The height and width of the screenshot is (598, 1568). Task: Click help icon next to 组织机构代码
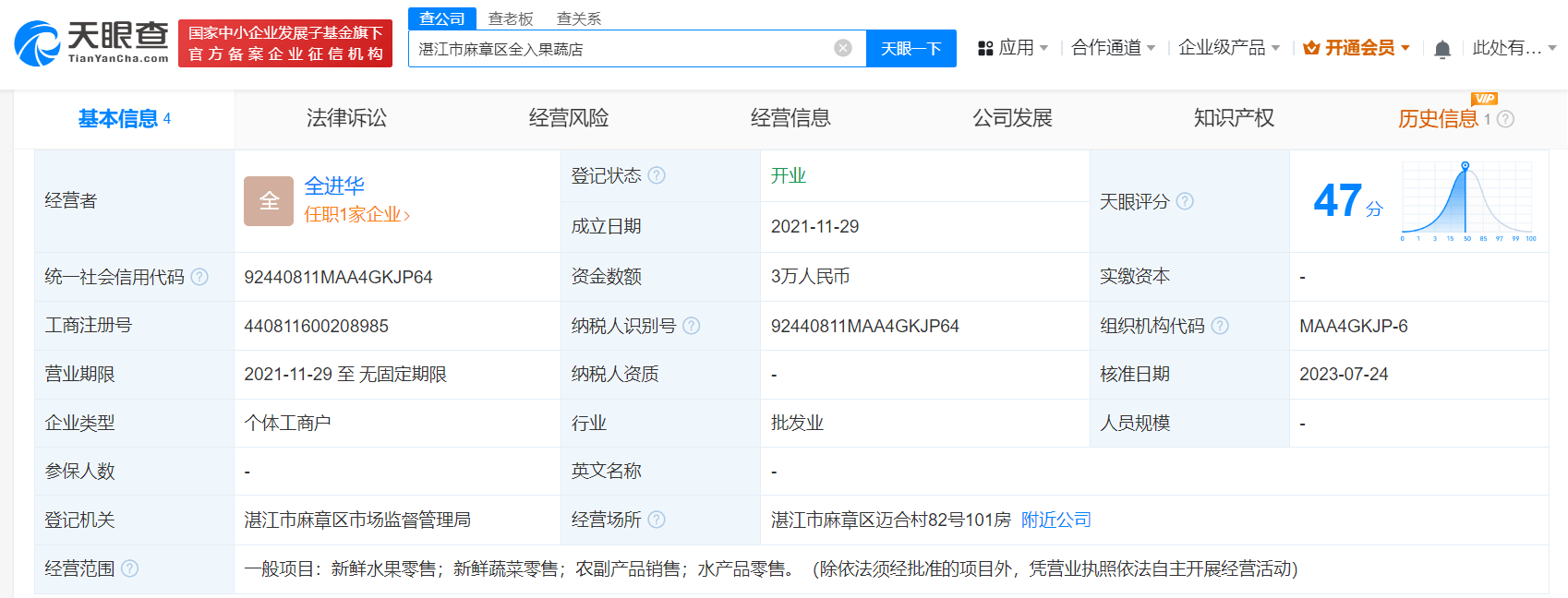[x=1220, y=326]
